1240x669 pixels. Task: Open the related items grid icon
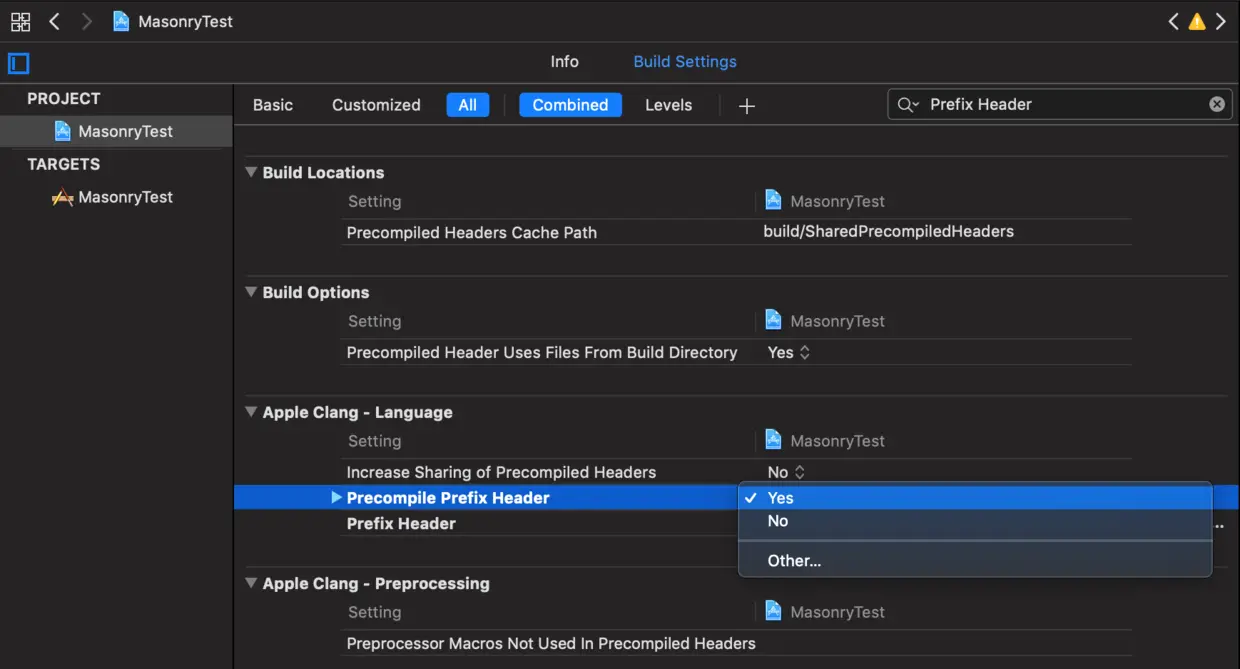click(20, 21)
